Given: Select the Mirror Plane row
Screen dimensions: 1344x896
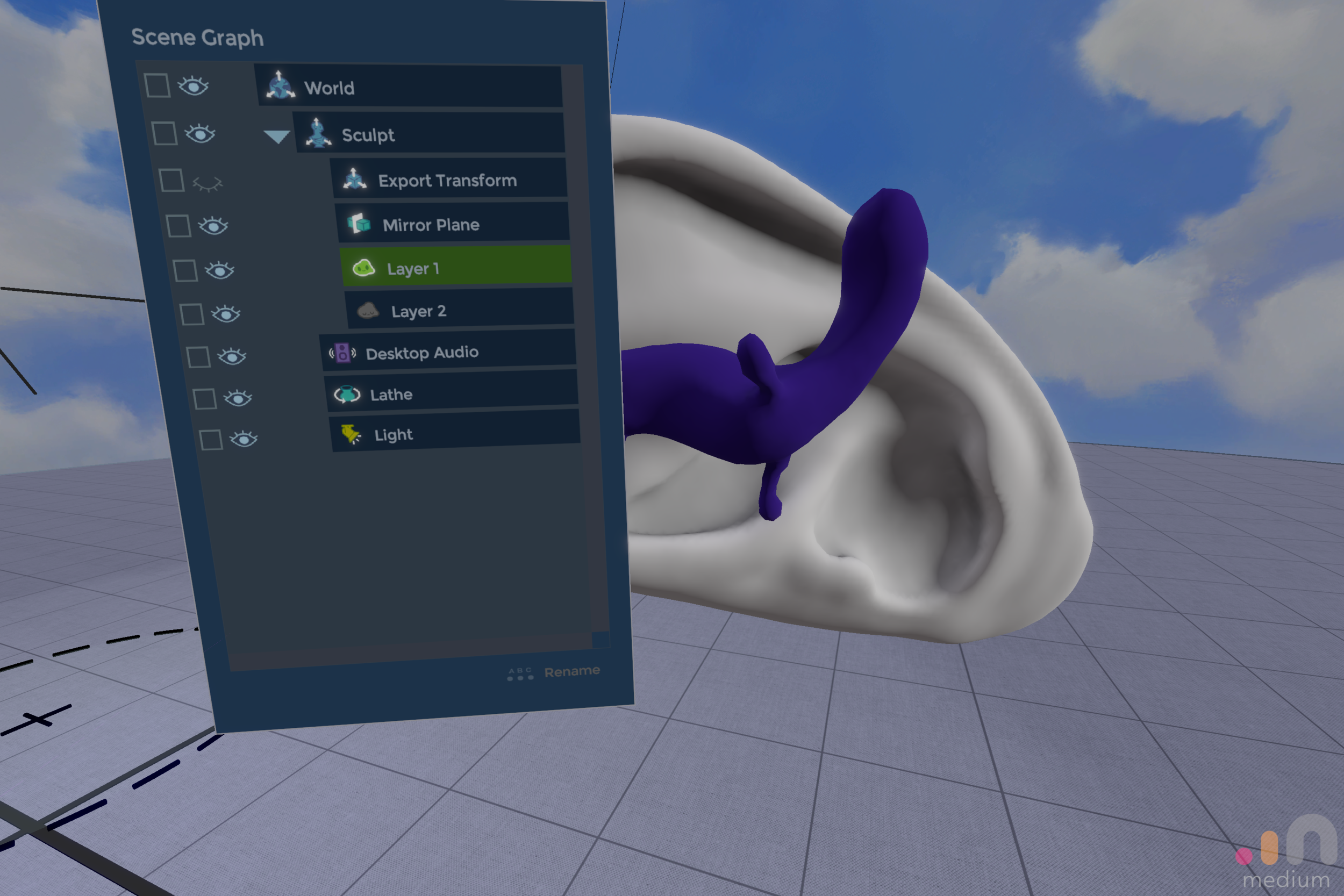Looking at the screenshot, I should (x=453, y=224).
